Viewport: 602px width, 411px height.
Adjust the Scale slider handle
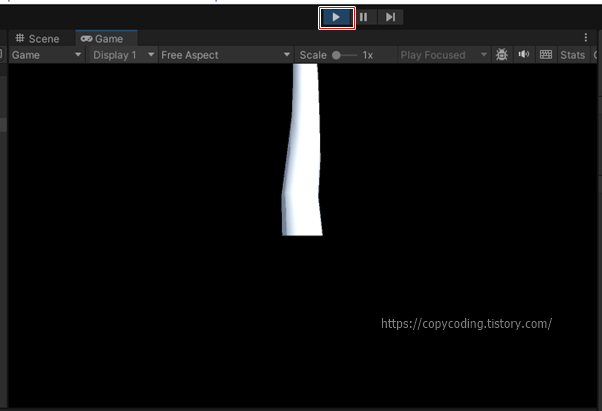coord(336,55)
